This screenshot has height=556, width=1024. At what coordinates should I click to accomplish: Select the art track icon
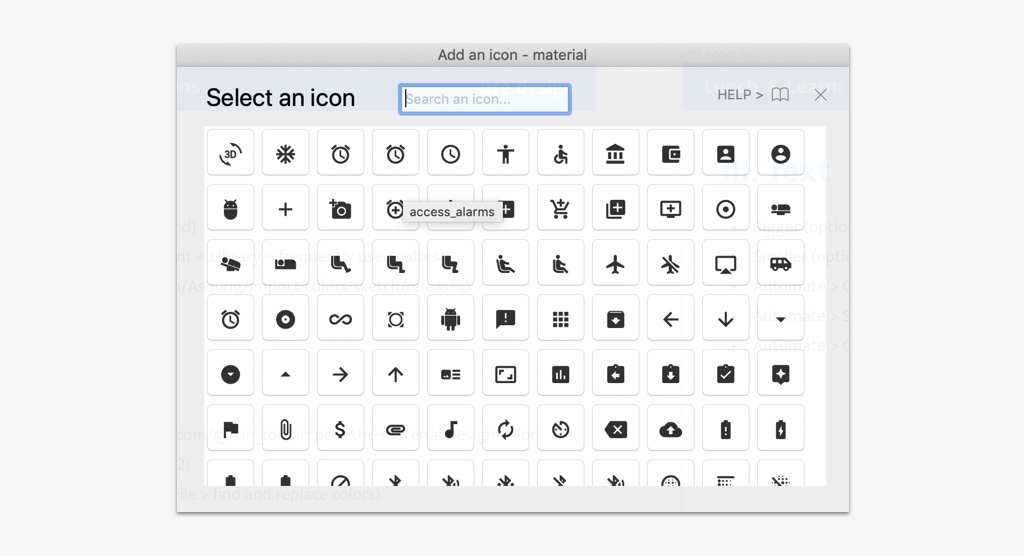click(x=451, y=374)
